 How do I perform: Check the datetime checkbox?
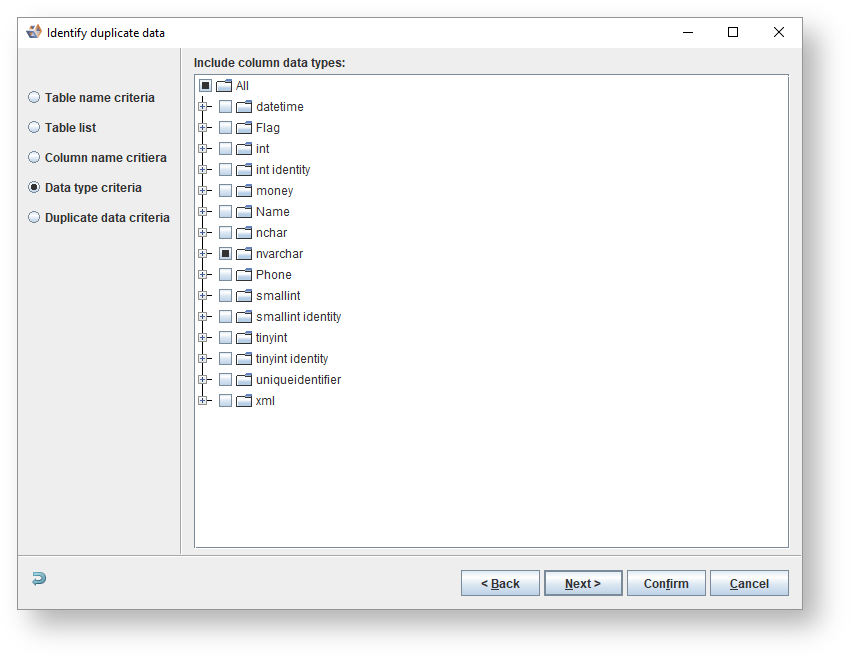(x=225, y=106)
